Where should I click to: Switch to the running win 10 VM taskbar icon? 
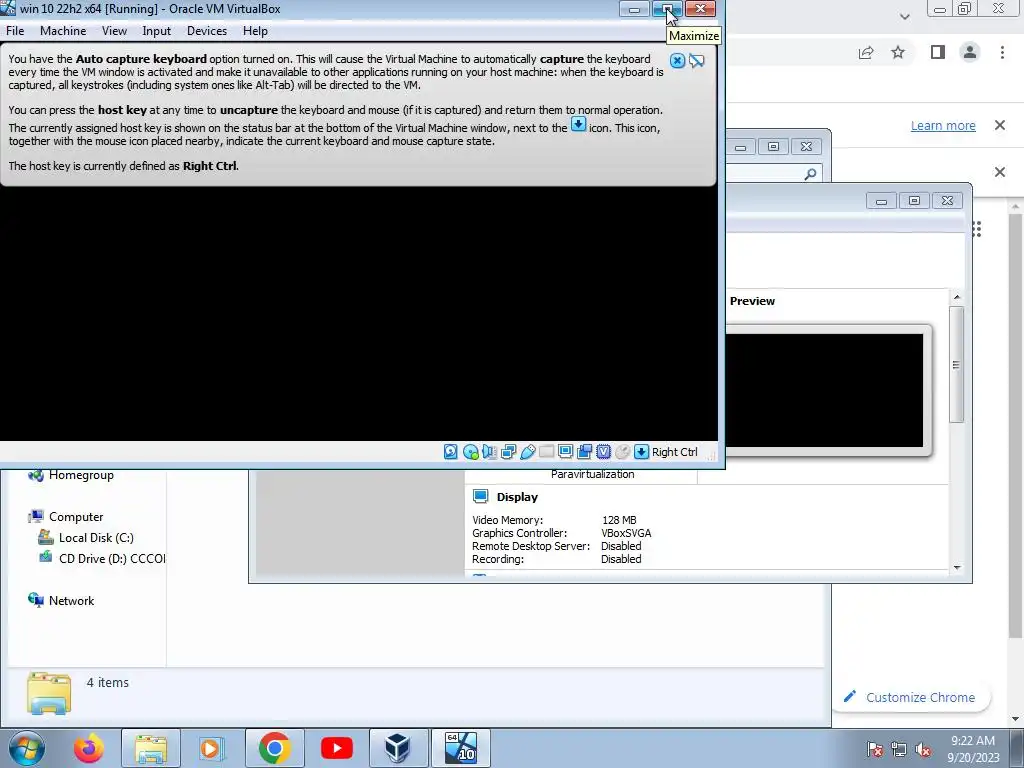[461, 748]
